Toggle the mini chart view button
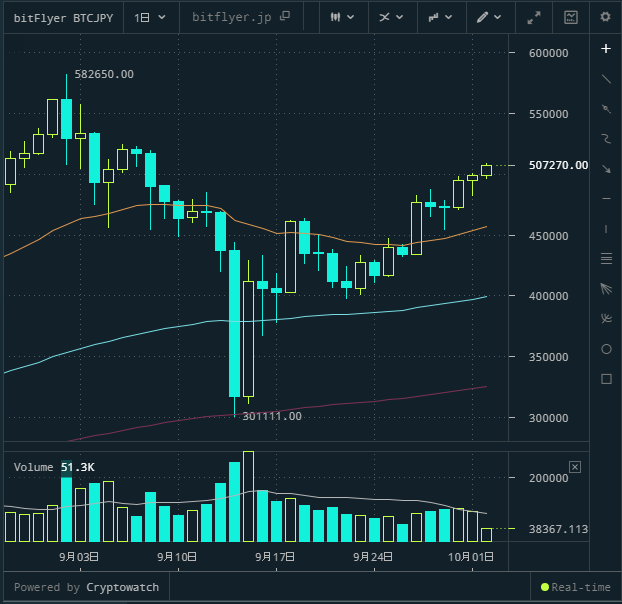The image size is (622, 604). point(570,17)
